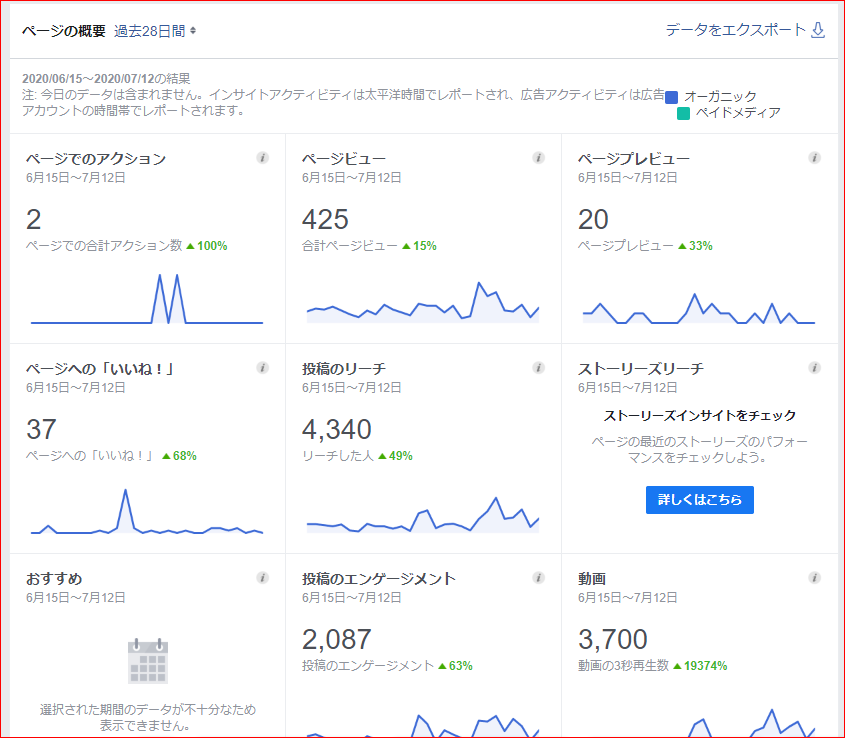
Task: Open the ページビュー card title
Action: coord(344,159)
